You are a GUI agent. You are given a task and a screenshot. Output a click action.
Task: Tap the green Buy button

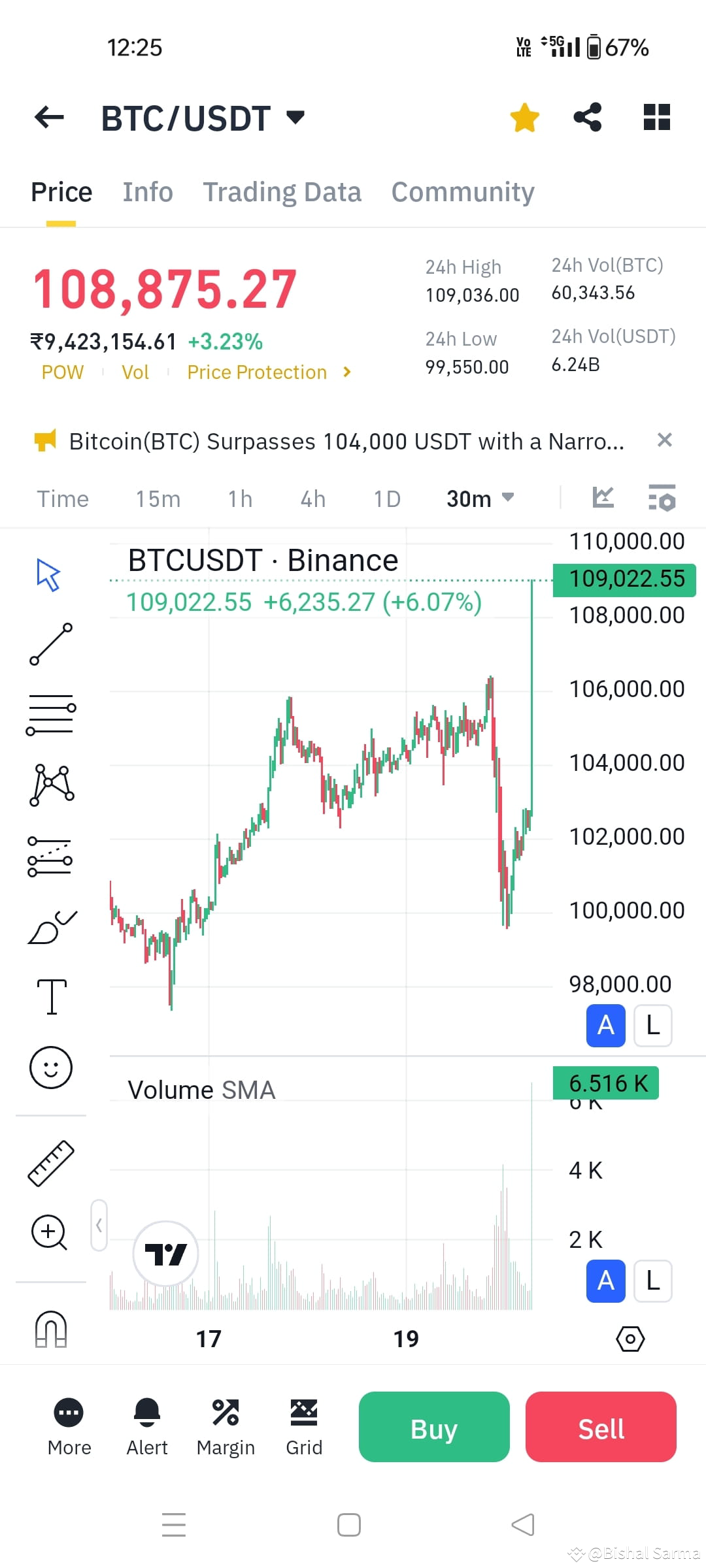tap(434, 1427)
